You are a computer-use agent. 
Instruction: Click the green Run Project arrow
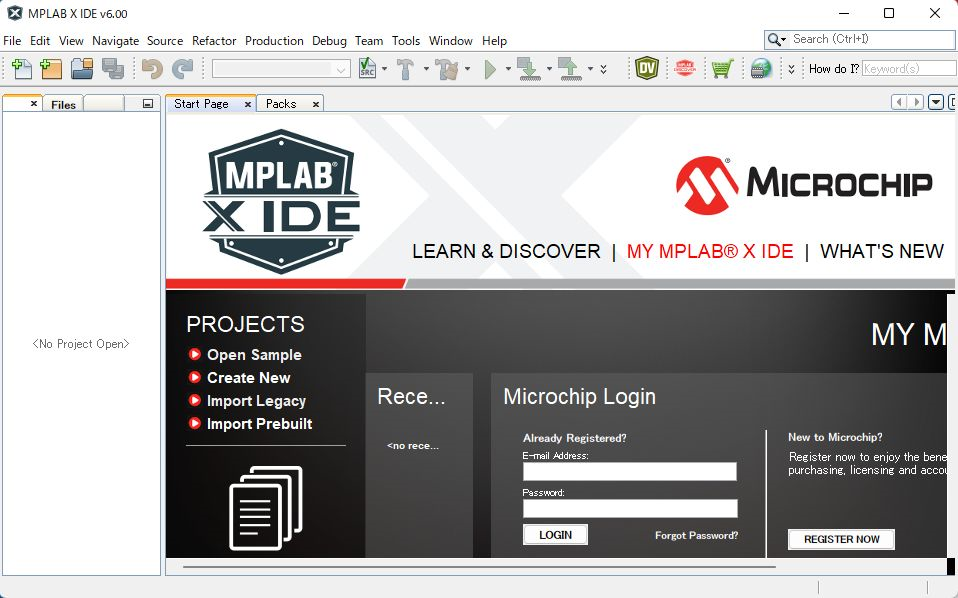click(490, 69)
